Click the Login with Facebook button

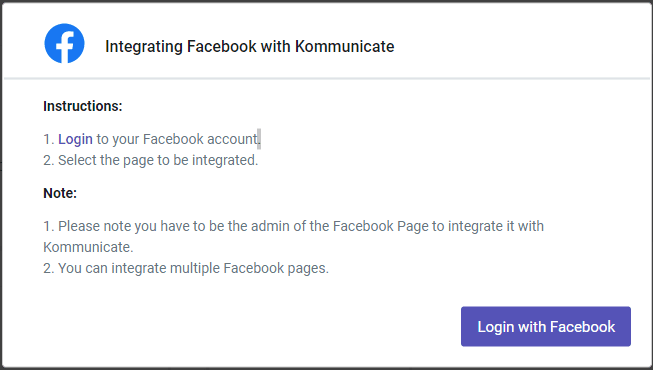coord(546,327)
